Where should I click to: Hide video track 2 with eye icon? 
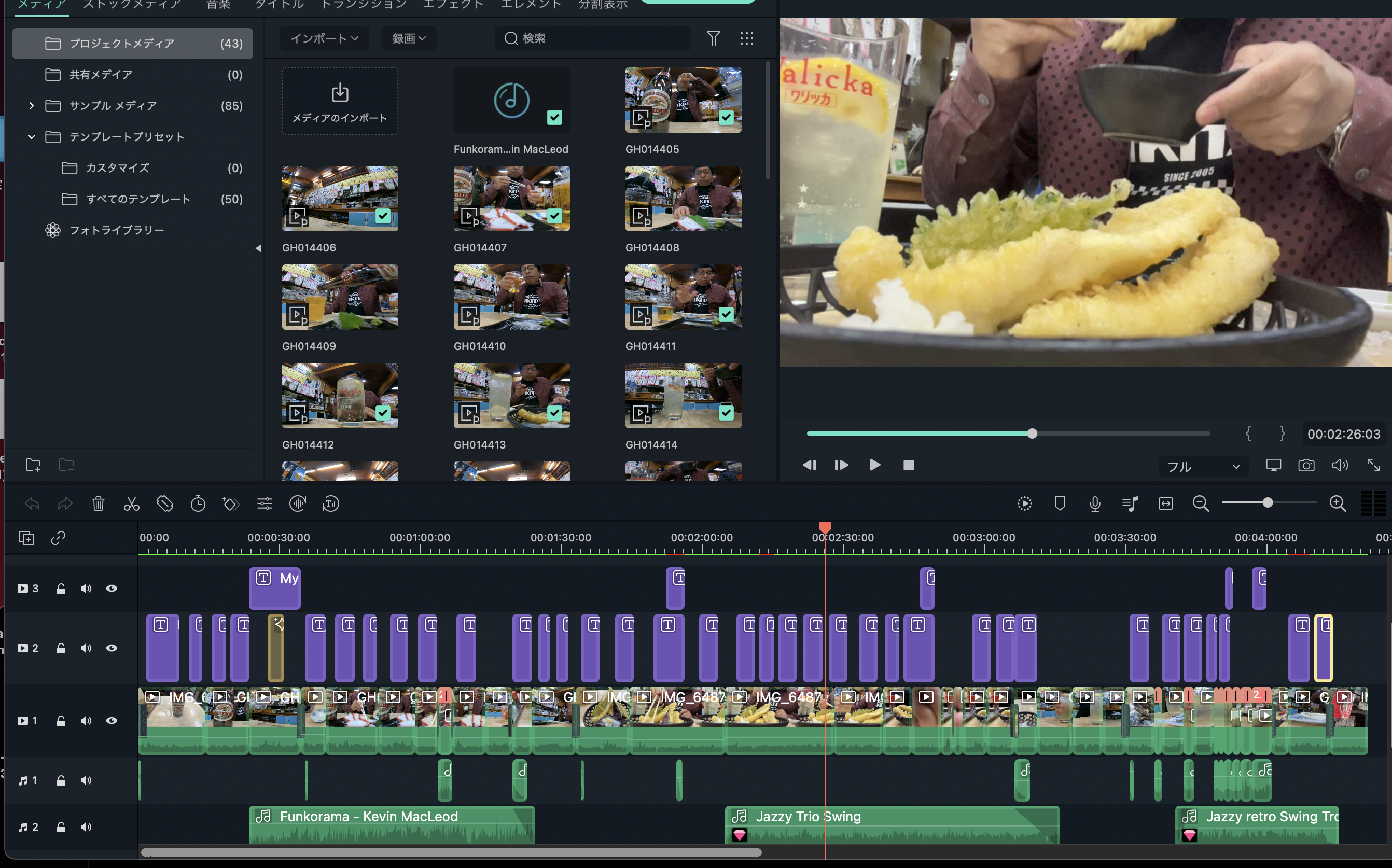(x=112, y=648)
